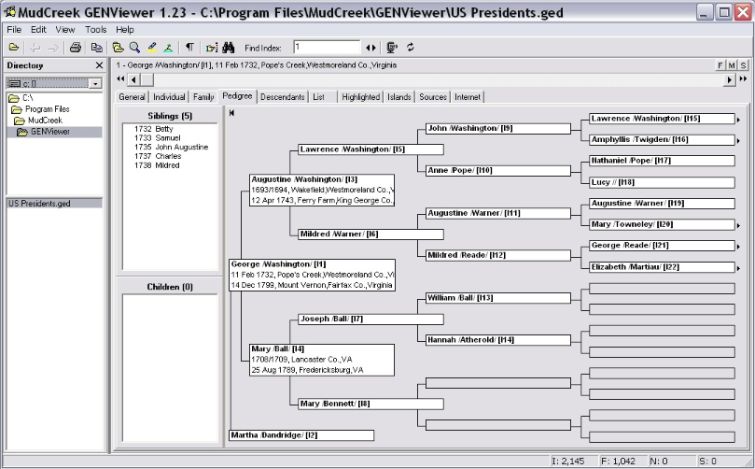
Task: Switch to the Family tab
Action: click(204, 97)
